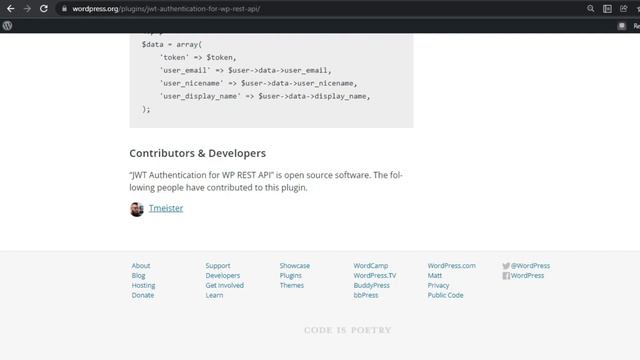
Task: Click the Showcase footer link
Action: tap(295, 266)
